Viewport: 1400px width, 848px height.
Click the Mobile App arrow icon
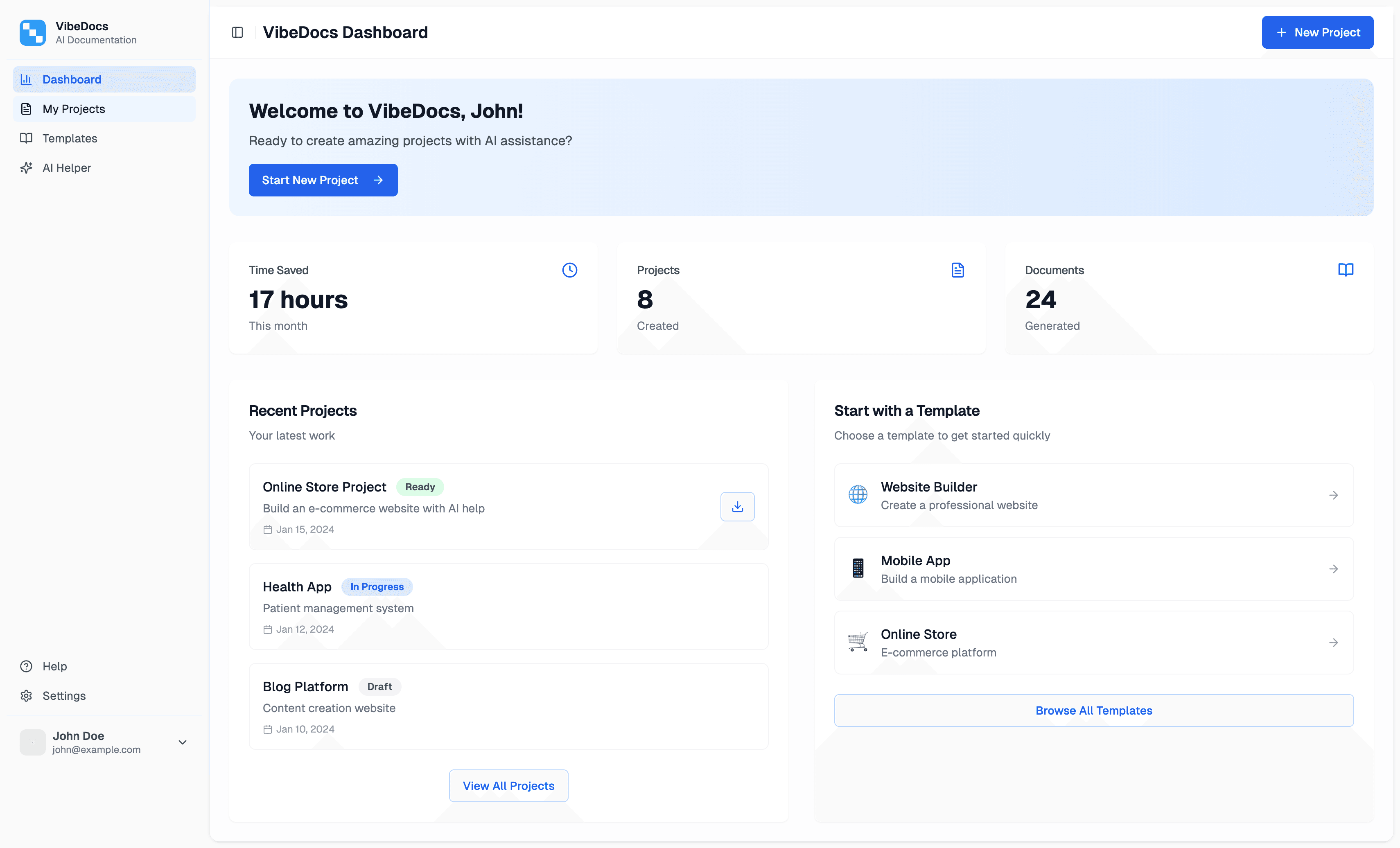[1334, 569]
